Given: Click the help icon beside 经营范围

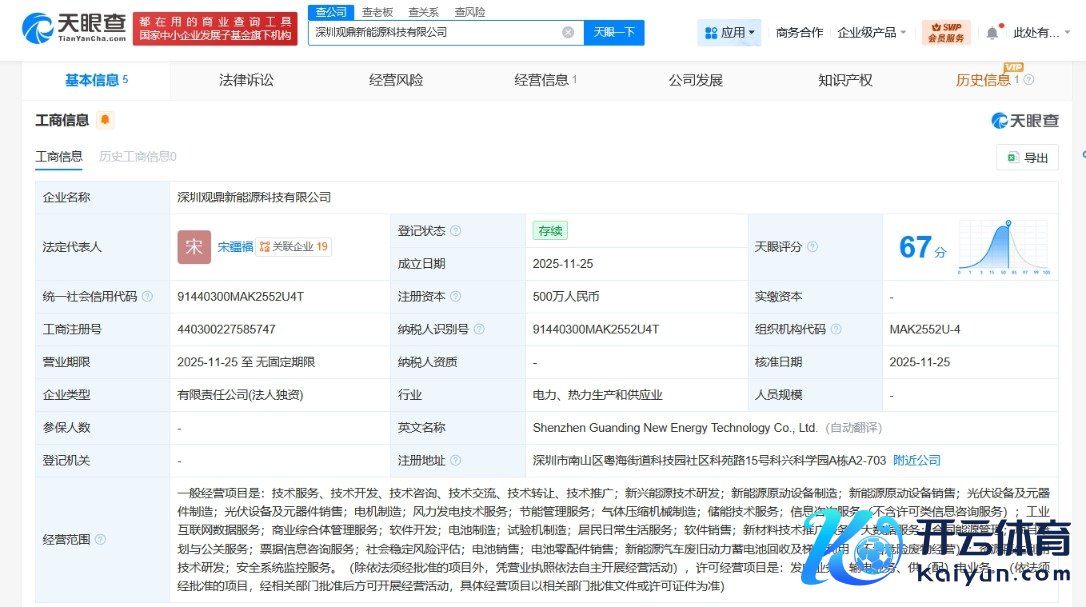Looking at the screenshot, I should point(100,539).
